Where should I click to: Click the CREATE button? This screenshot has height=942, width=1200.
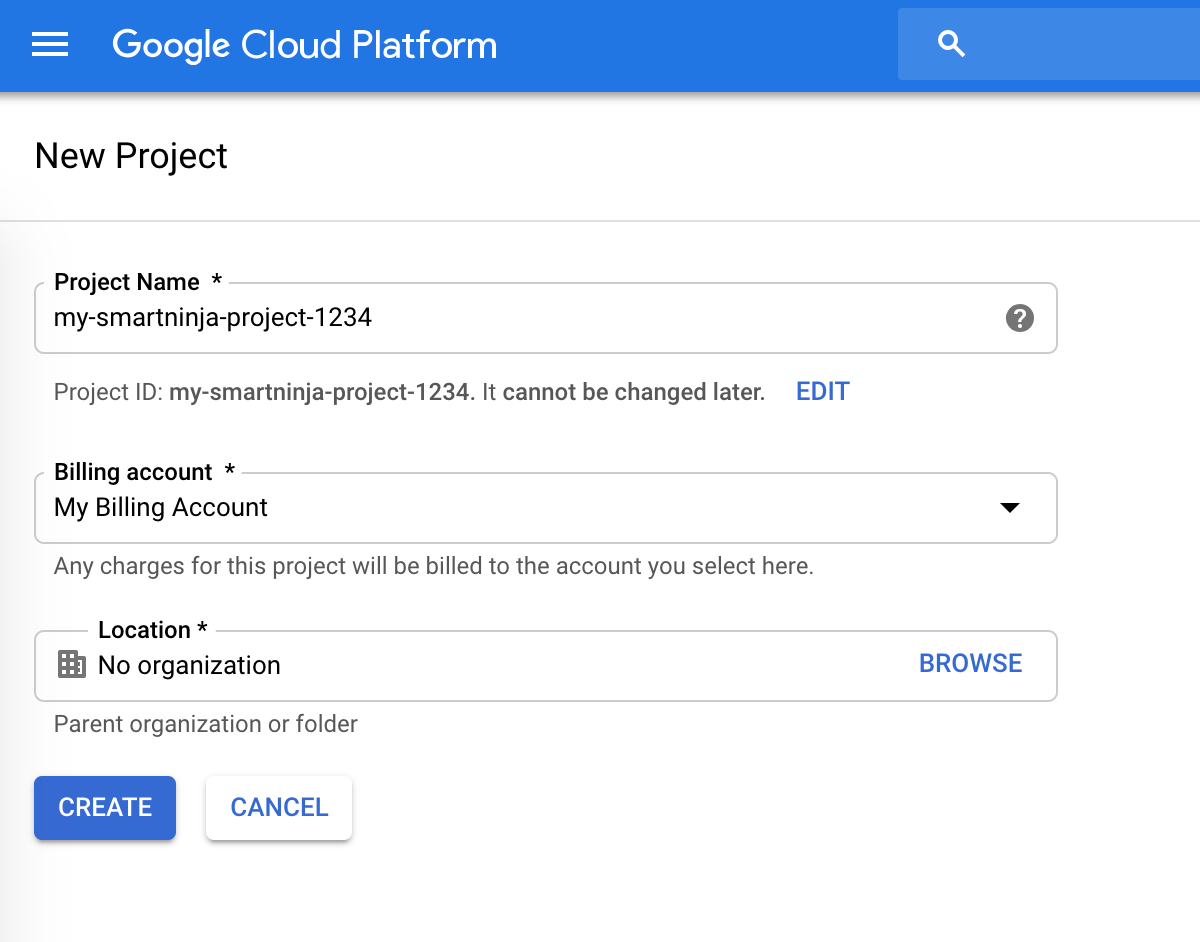(x=105, y=807)
